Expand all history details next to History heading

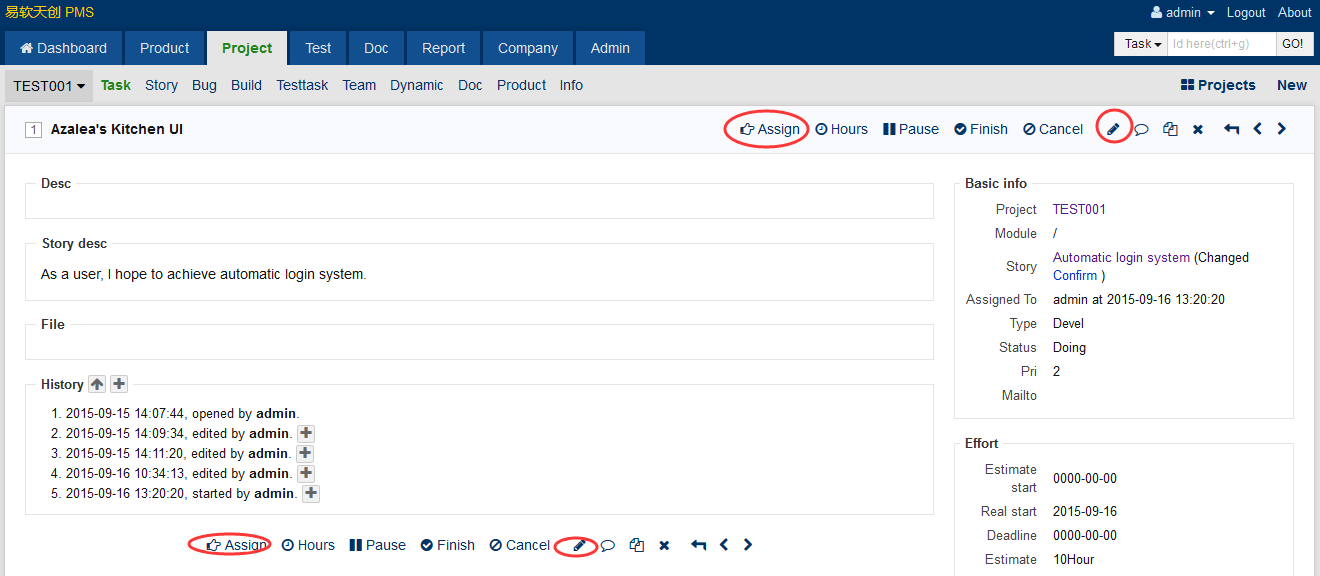[x=119, y=384]
